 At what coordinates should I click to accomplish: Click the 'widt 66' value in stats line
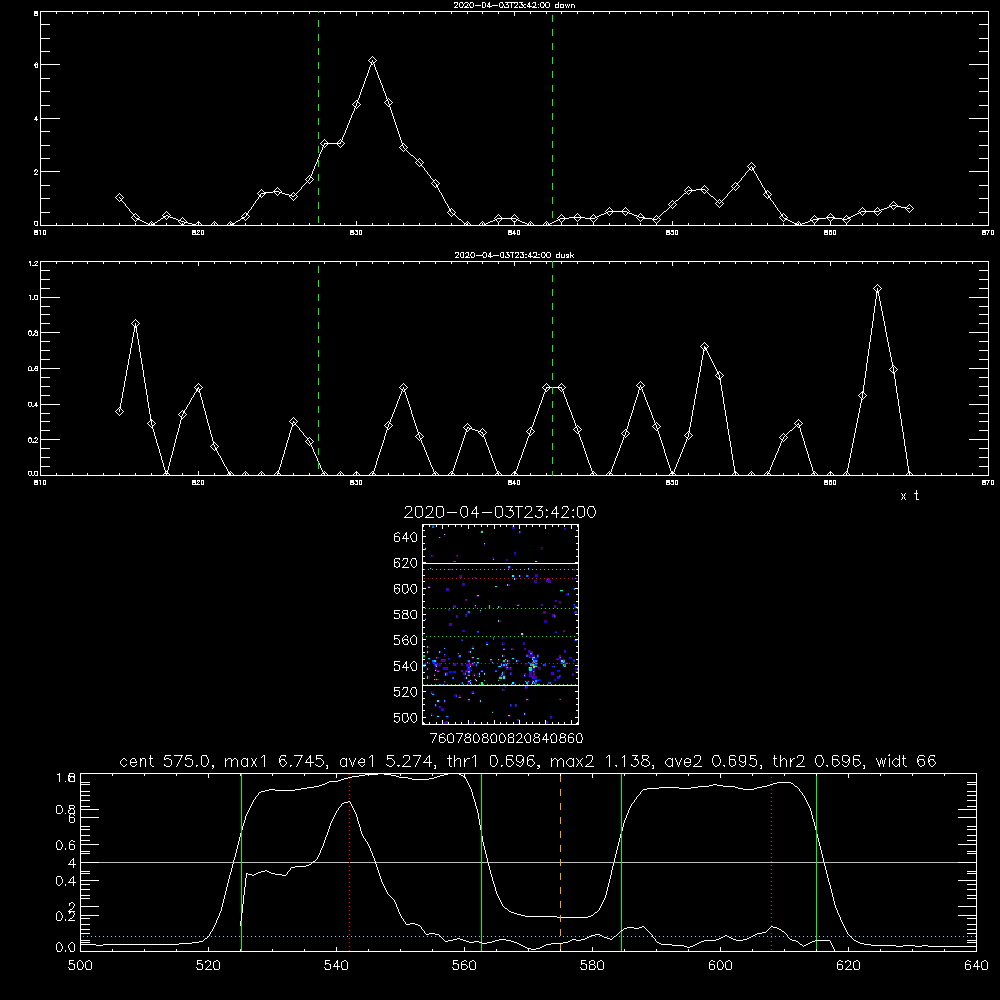[x=906, y=761]
